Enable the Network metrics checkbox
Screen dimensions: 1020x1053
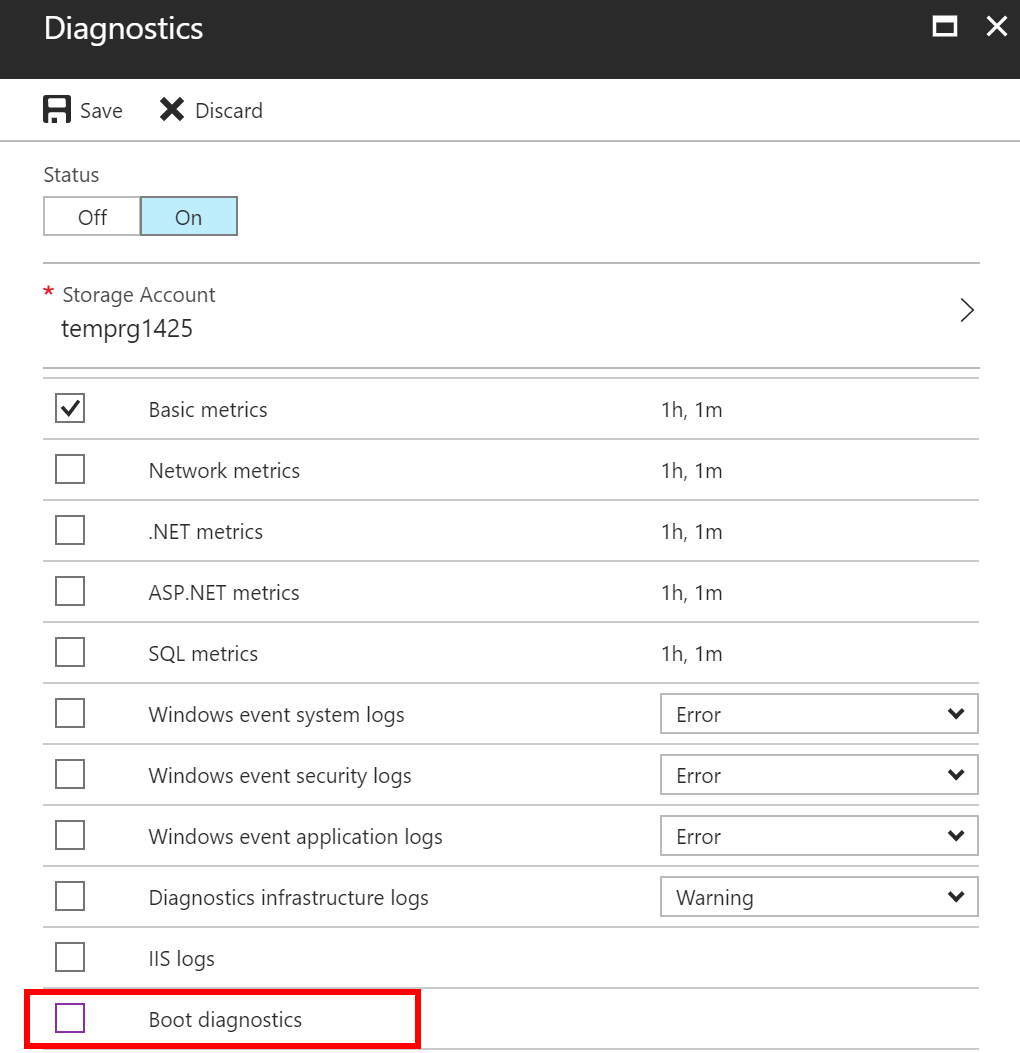70,470
